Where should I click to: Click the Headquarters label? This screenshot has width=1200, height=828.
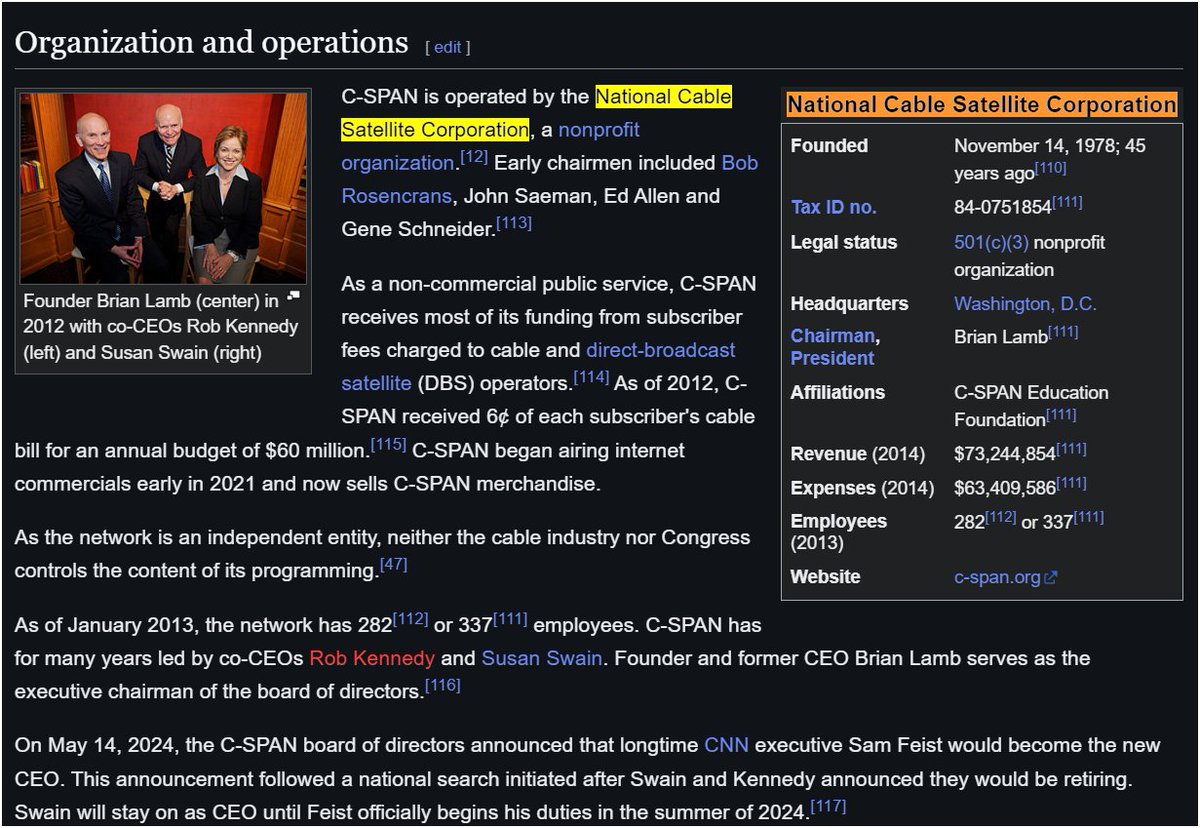tap(849, 303)
